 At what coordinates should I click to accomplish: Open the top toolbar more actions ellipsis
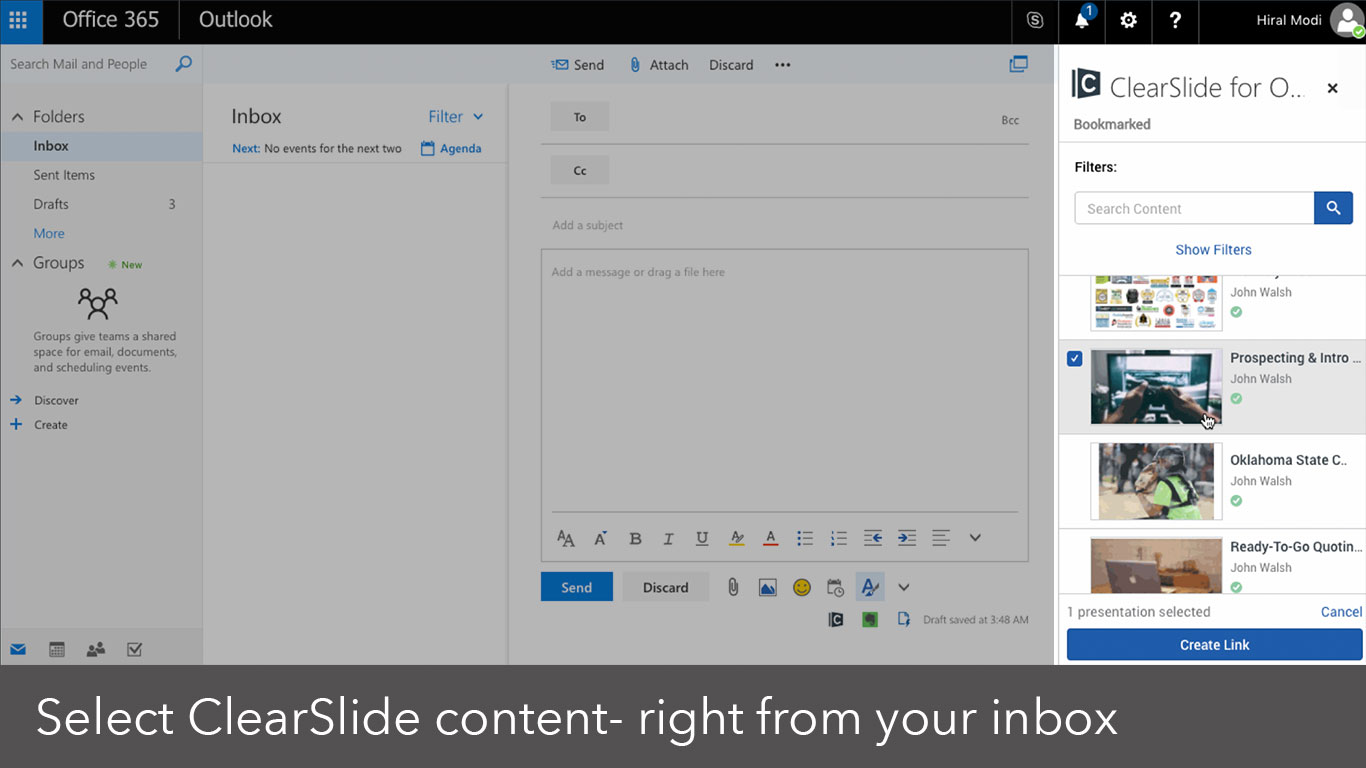point(782,65)
